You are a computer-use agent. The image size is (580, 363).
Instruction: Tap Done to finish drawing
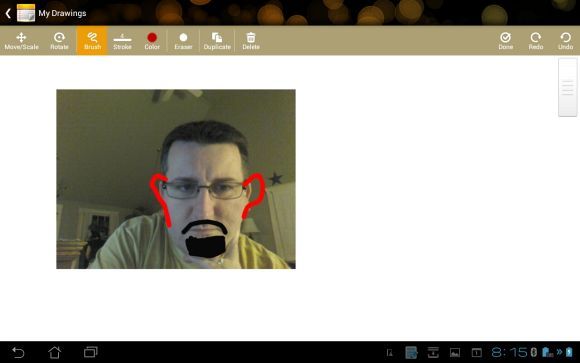(506, 41)
